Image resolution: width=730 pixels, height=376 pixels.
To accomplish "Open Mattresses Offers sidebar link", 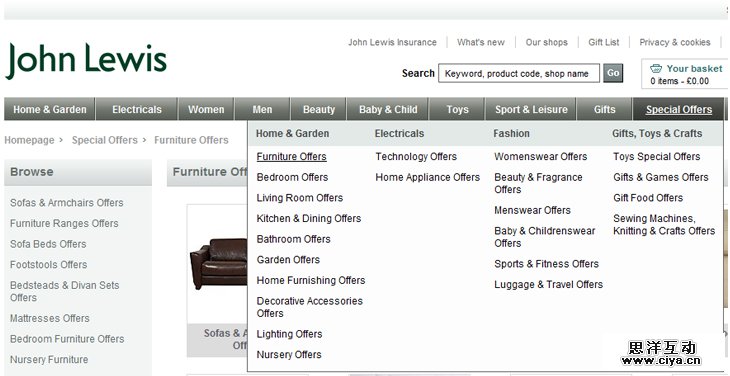I will [49, 318].
